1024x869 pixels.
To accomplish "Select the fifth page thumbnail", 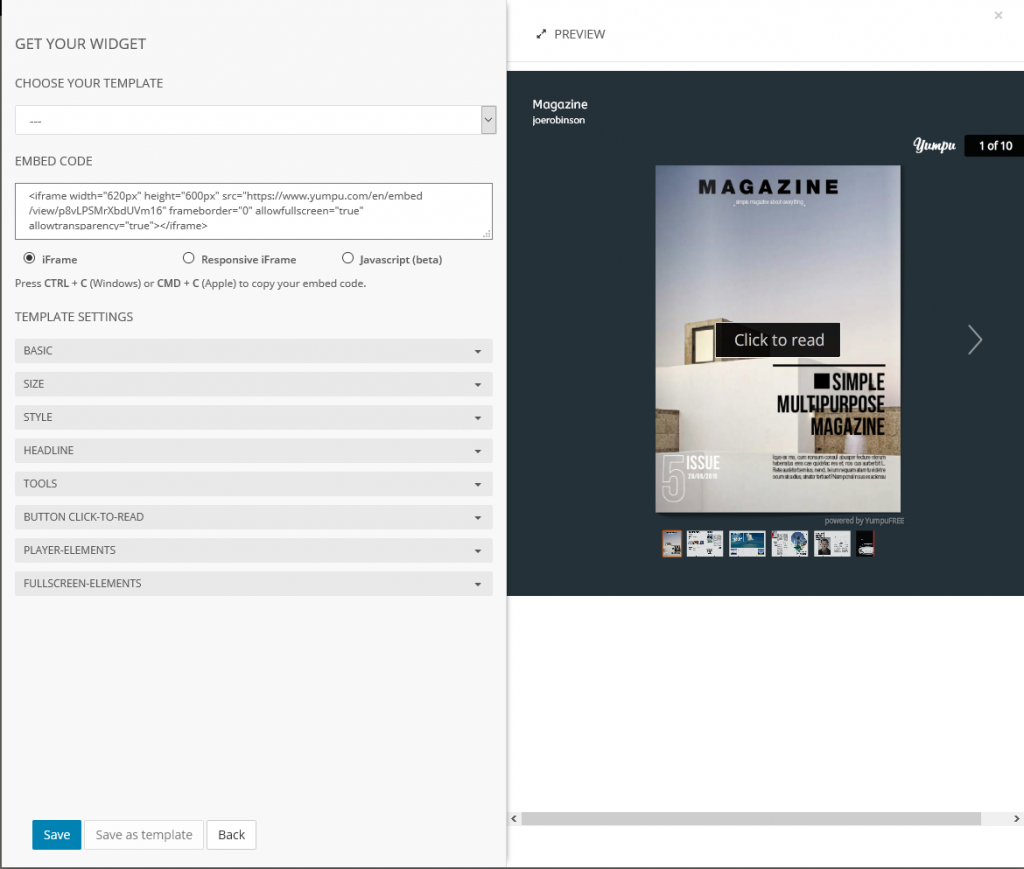I will (x=832, y=543).
